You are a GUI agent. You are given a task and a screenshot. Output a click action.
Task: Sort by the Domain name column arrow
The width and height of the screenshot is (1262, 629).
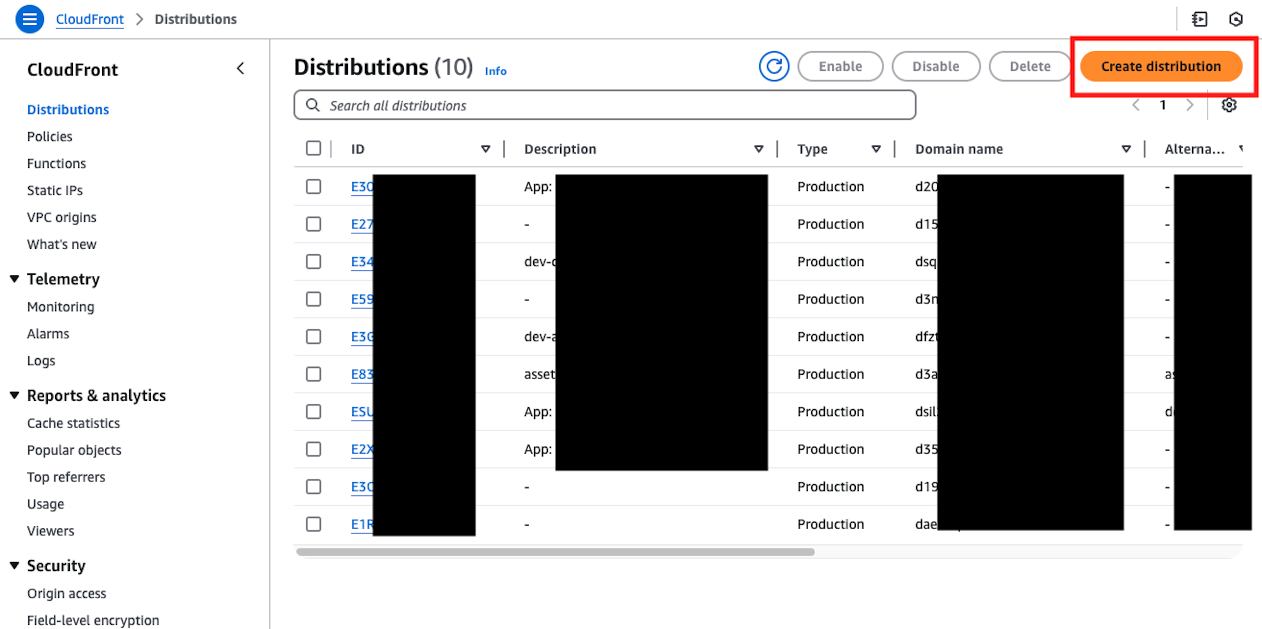pyautogui.click(x=1126, y=149)
